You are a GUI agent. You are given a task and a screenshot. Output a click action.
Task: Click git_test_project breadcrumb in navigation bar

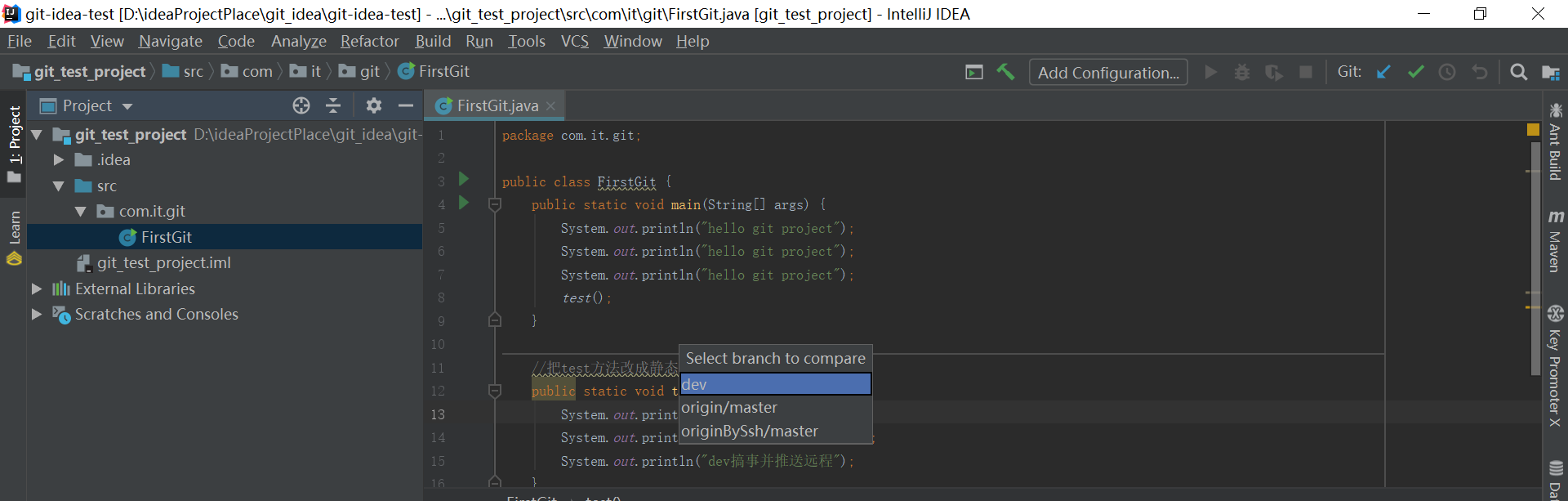80,72
